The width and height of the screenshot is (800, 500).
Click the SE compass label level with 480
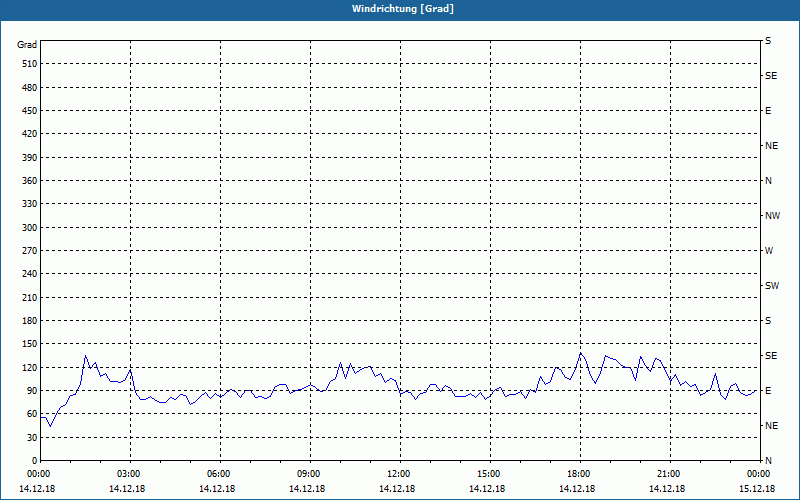point(771,76)
